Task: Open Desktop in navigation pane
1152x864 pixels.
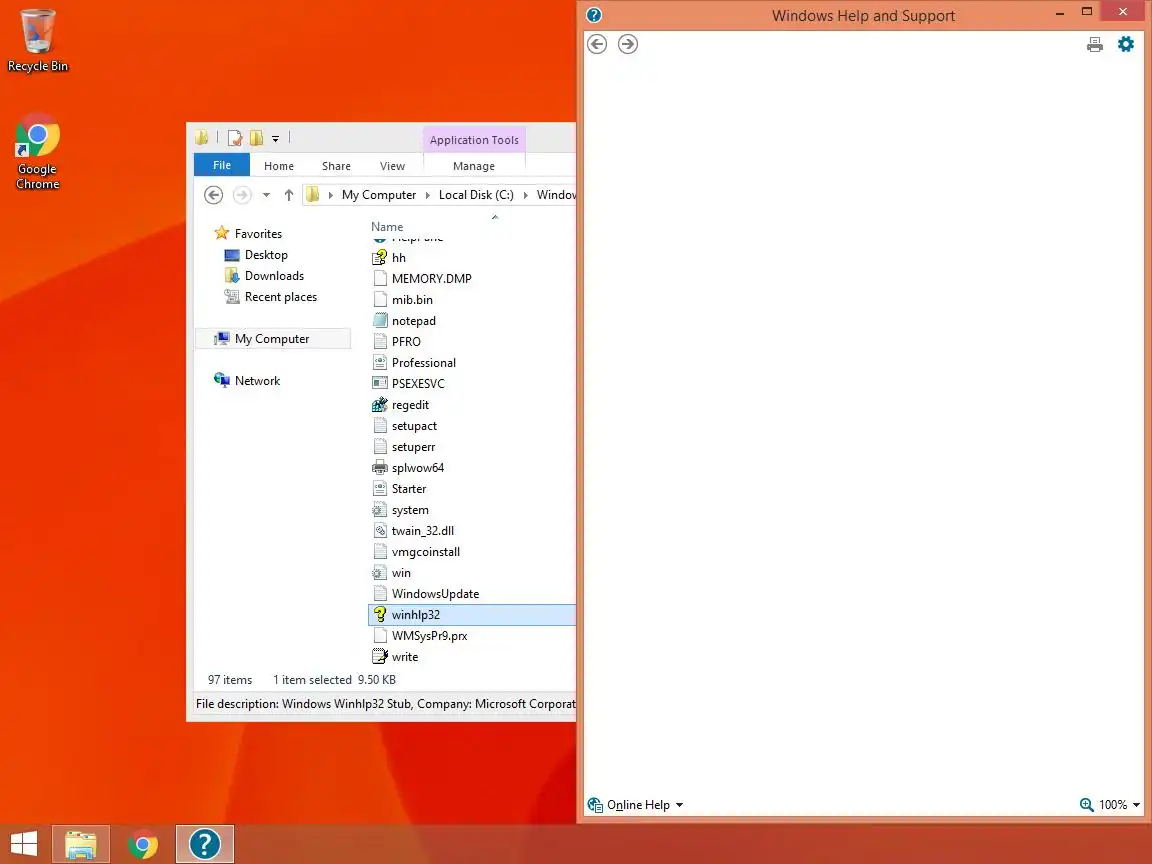Action: point(266,255)
